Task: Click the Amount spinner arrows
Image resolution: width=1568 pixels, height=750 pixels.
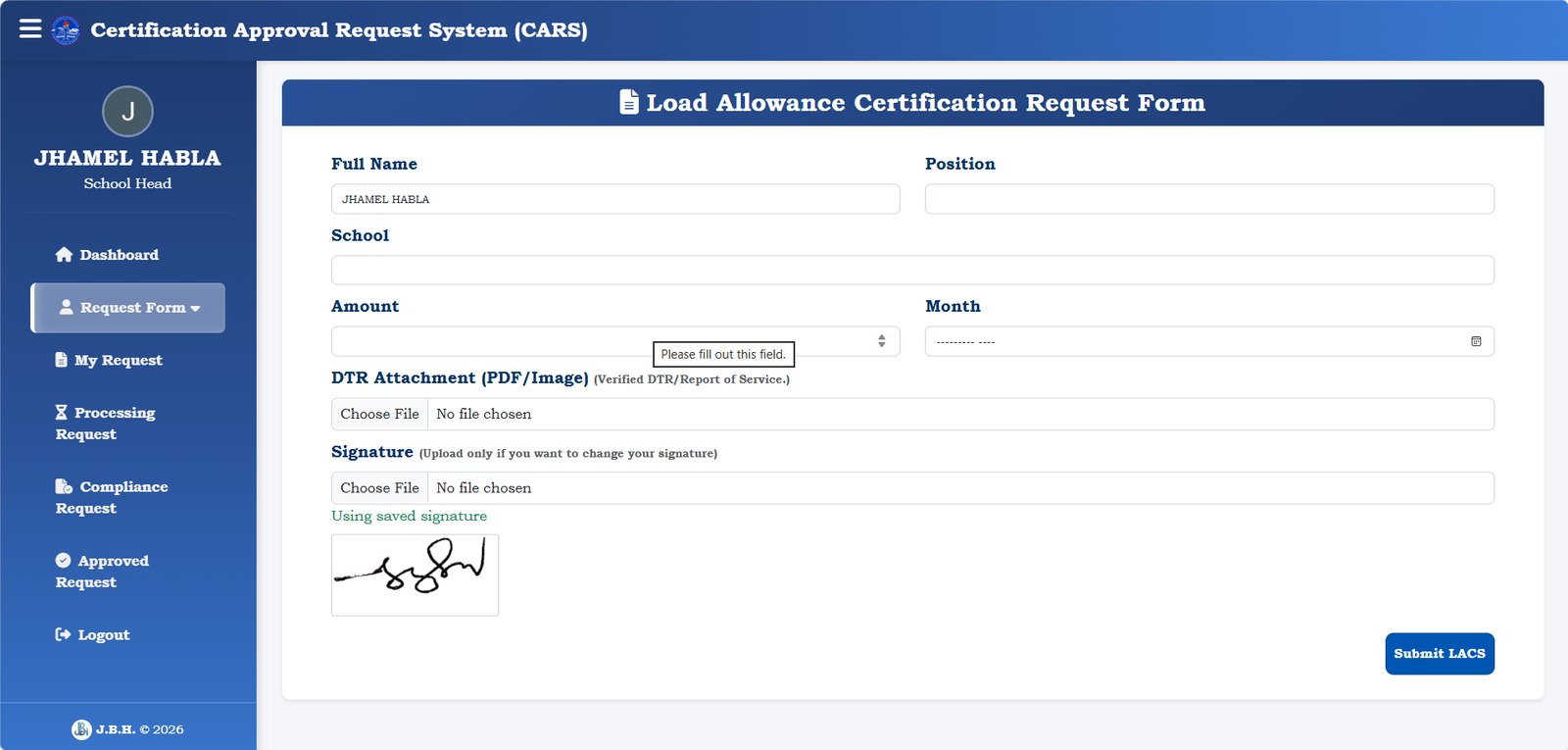Action: (882, 341)
